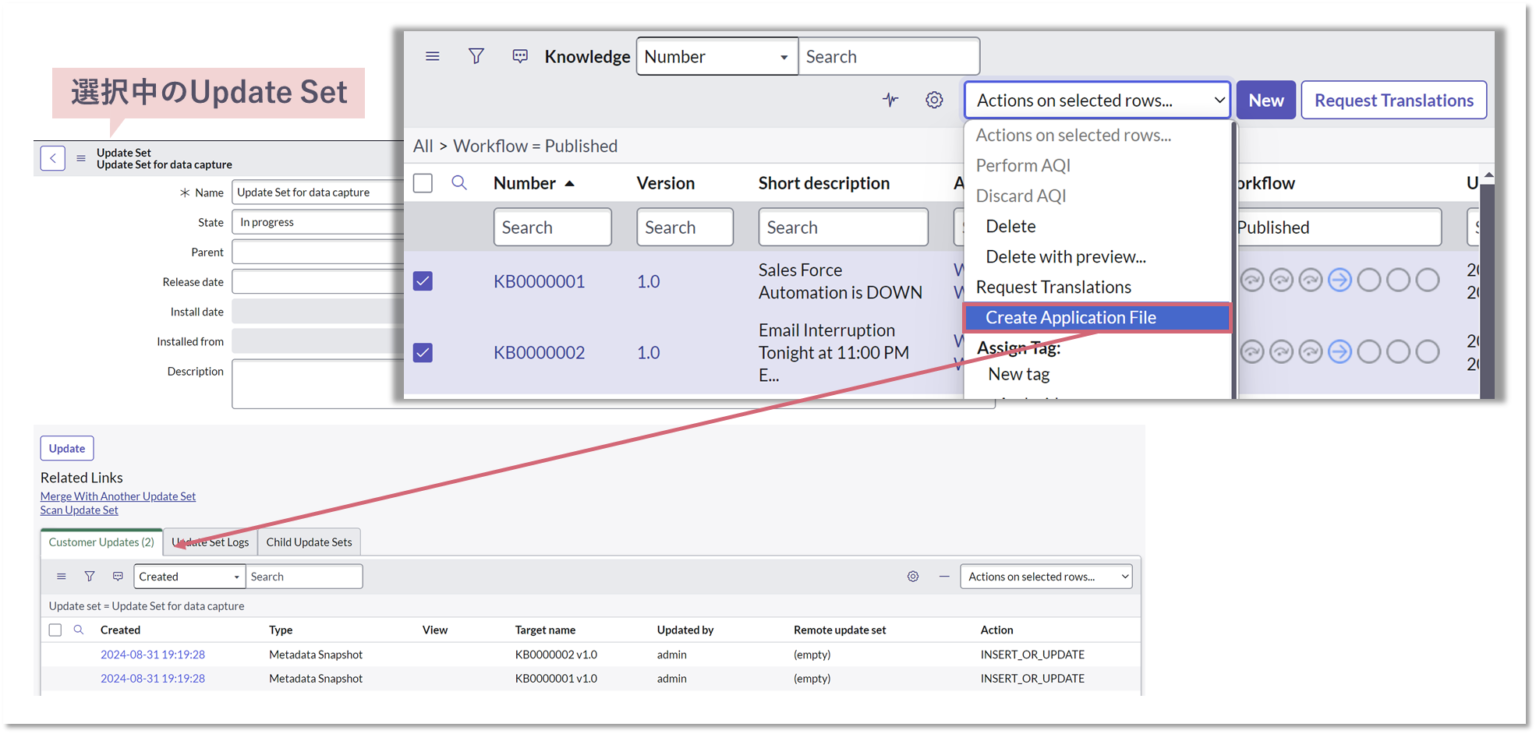Click the back chevron on the Update Set form
This screenshot has width=1536, height=734.
coord(52,158)
